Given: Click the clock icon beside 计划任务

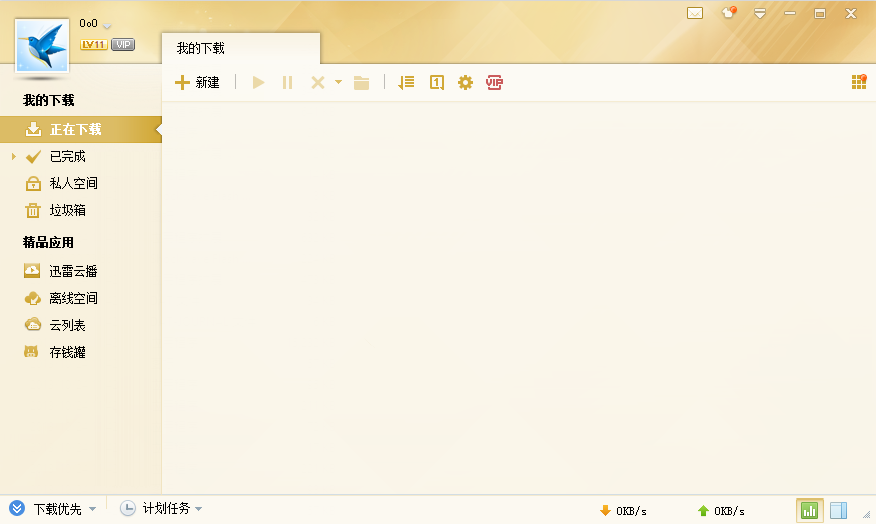Looking at the screenshot, I should (128, 508).
